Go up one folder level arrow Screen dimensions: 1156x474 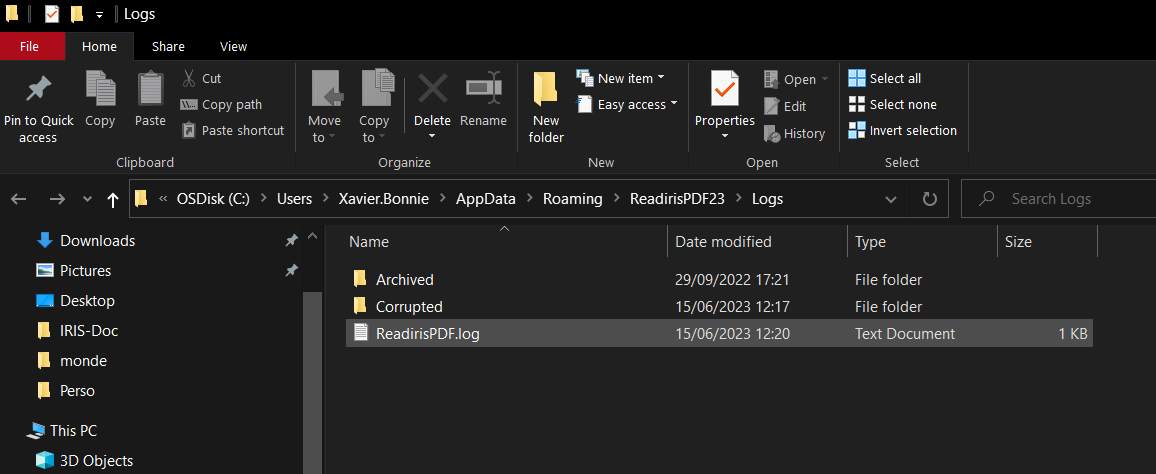tap(113, 200)
